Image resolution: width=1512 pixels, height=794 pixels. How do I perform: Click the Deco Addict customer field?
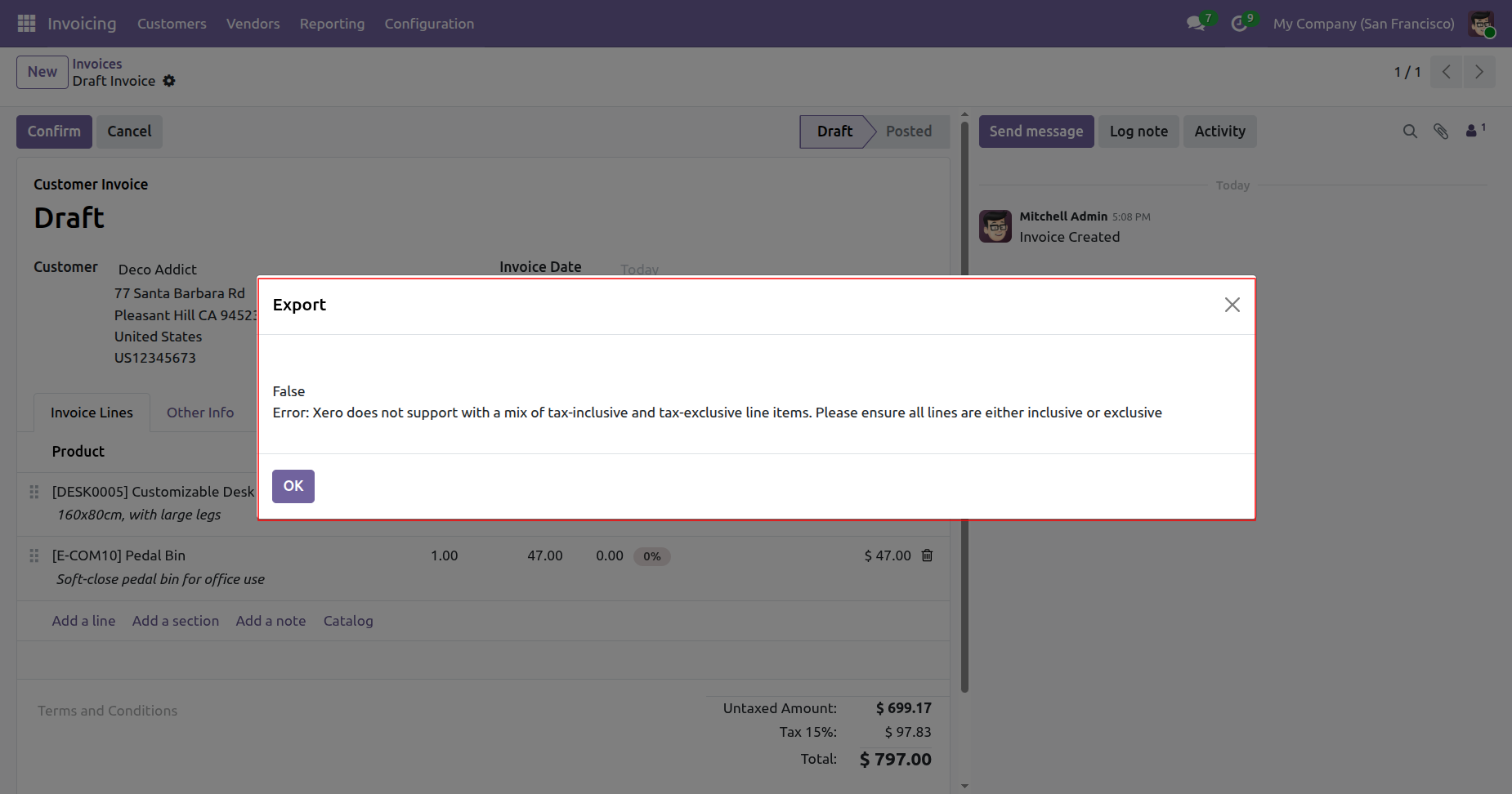[x=158, y=270]
